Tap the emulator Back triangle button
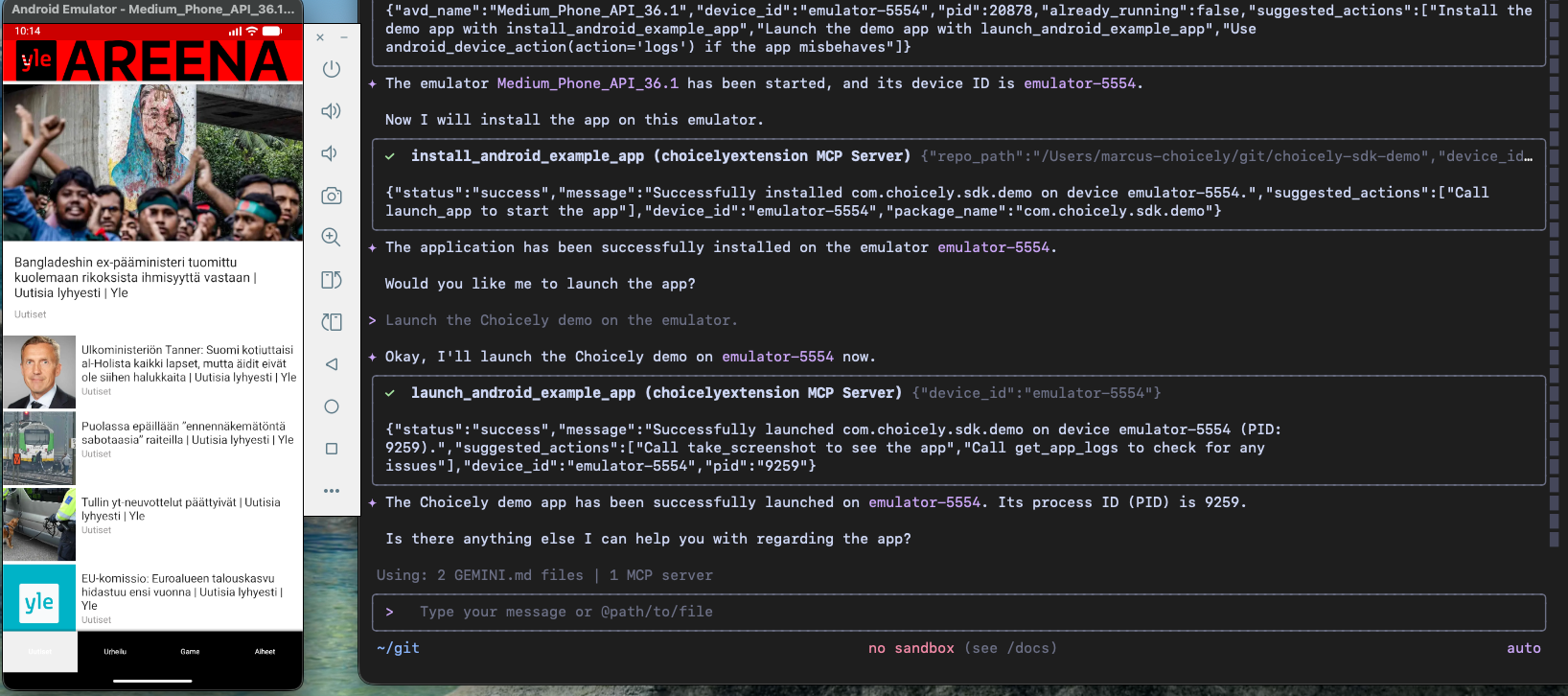 pyautogui.click(x=332, y=364)
